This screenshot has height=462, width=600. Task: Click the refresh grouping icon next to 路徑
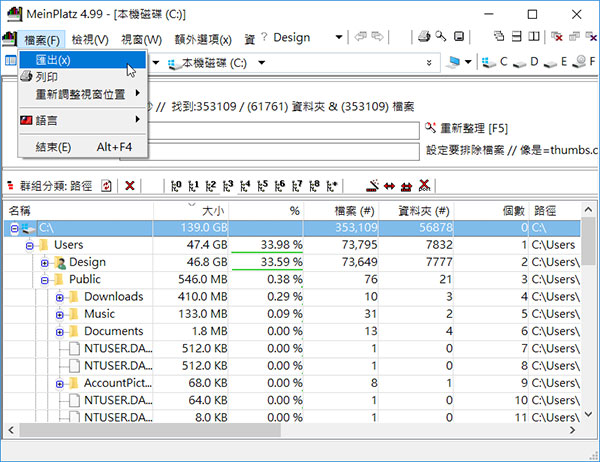106,186
